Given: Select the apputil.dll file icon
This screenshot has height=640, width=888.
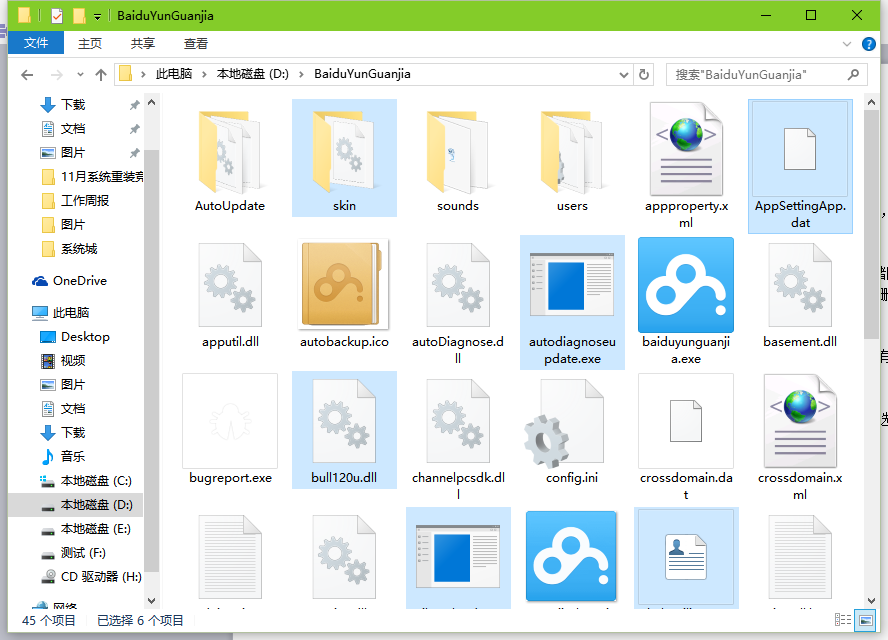Looking at the screenshot, I should pos(230,285).
